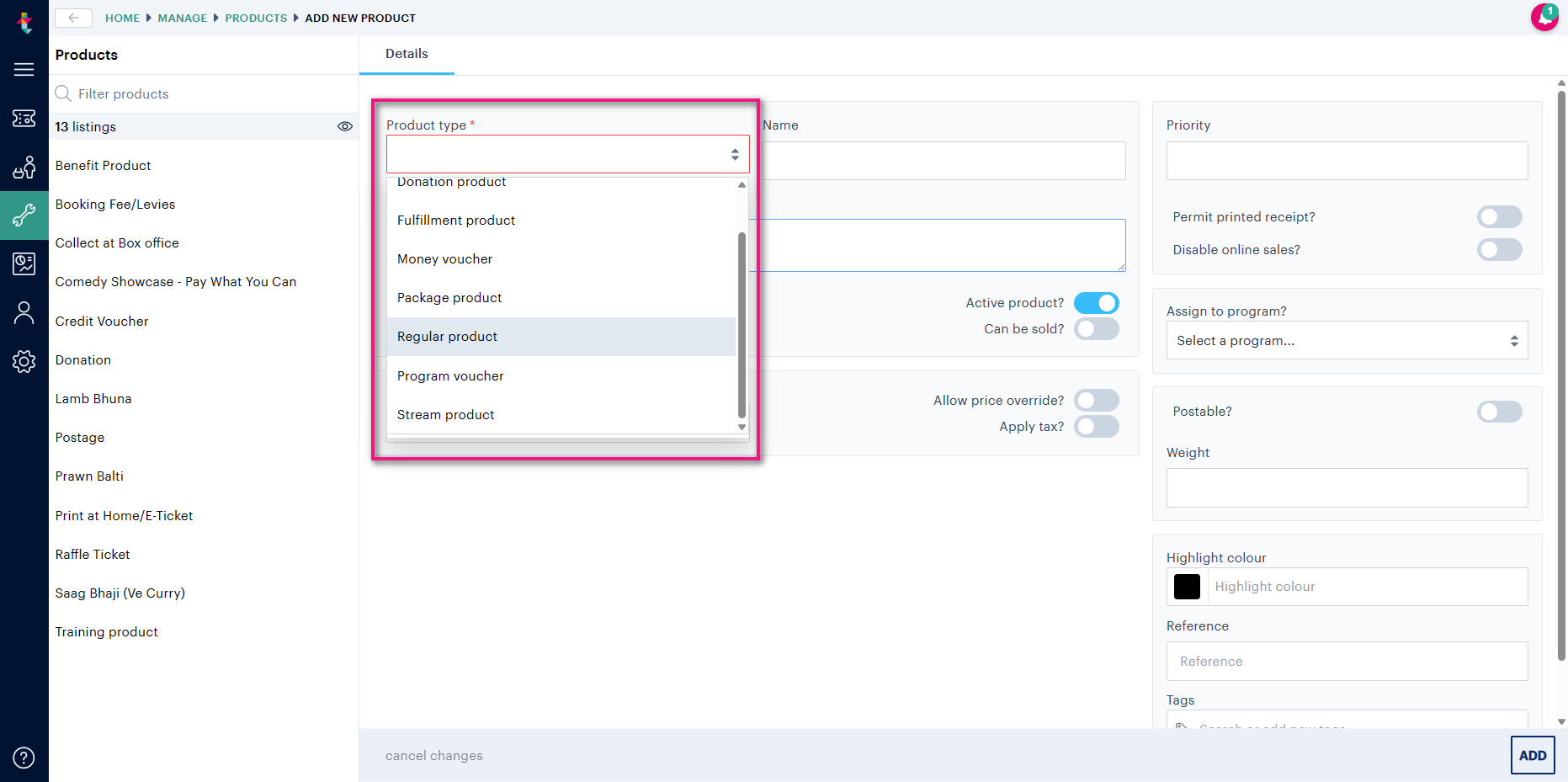Screen dimensions: 1568x782
Task: Choose Stream product option
Action: click(x=561, y=415)
